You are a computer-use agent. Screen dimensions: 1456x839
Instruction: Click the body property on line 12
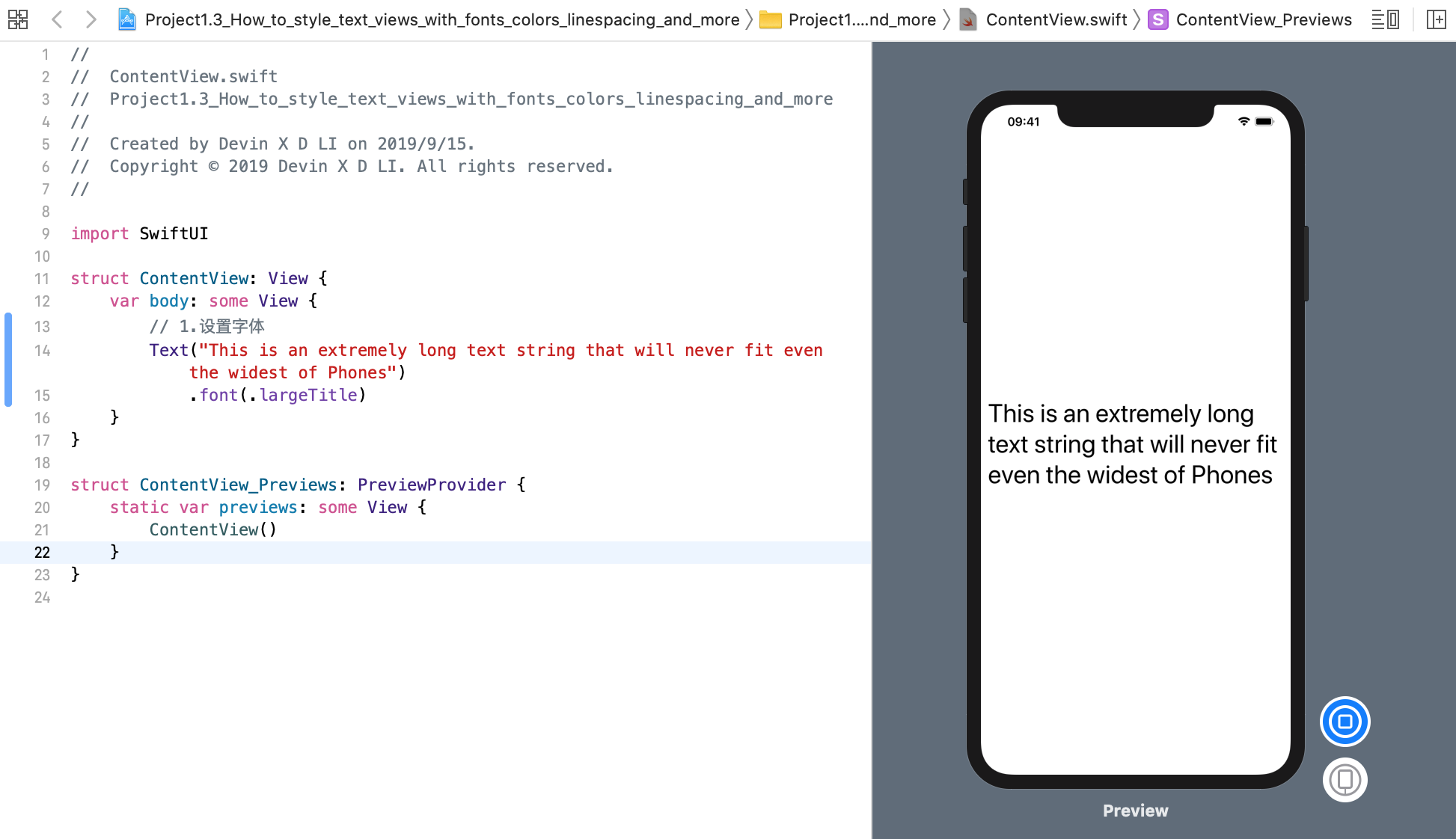[168, 301]
